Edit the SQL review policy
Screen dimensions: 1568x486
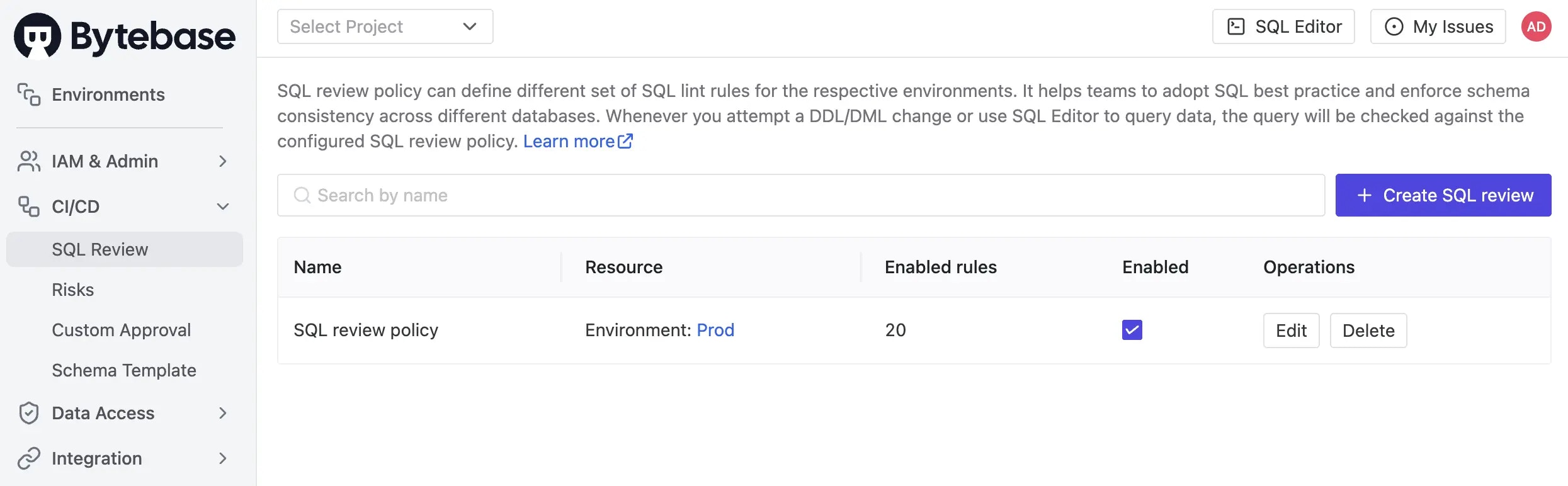[x=1291, y=331]
